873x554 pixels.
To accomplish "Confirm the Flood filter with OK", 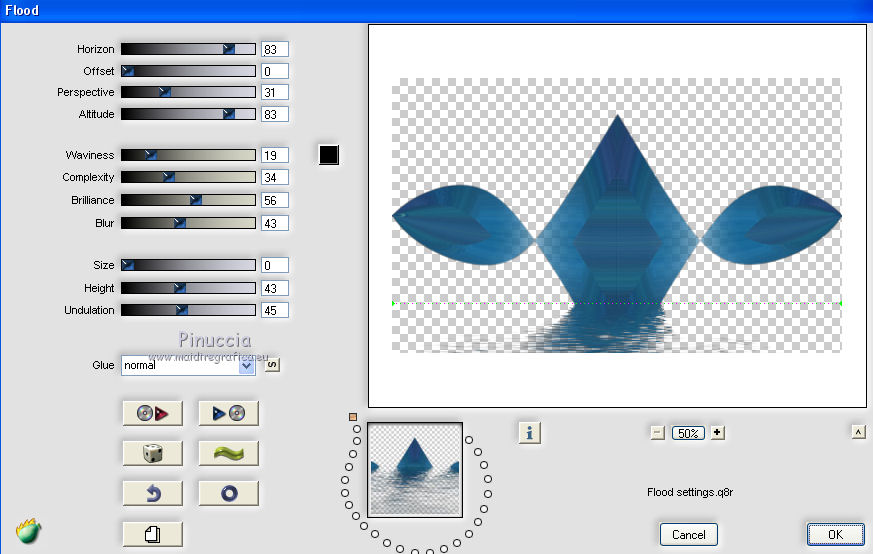I will (836, 535).
